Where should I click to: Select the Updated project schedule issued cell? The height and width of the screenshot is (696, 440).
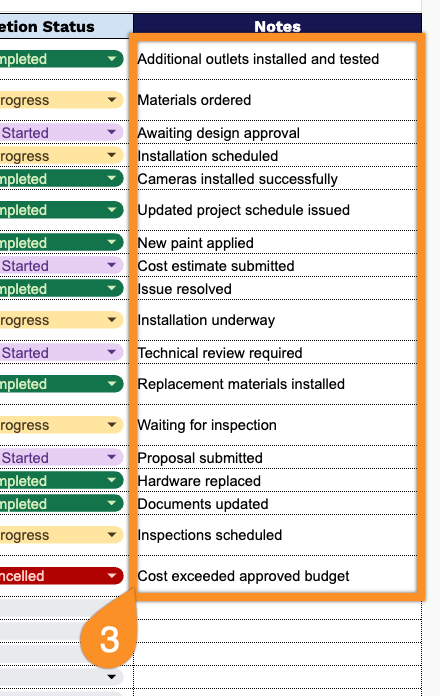coord(277,210)
